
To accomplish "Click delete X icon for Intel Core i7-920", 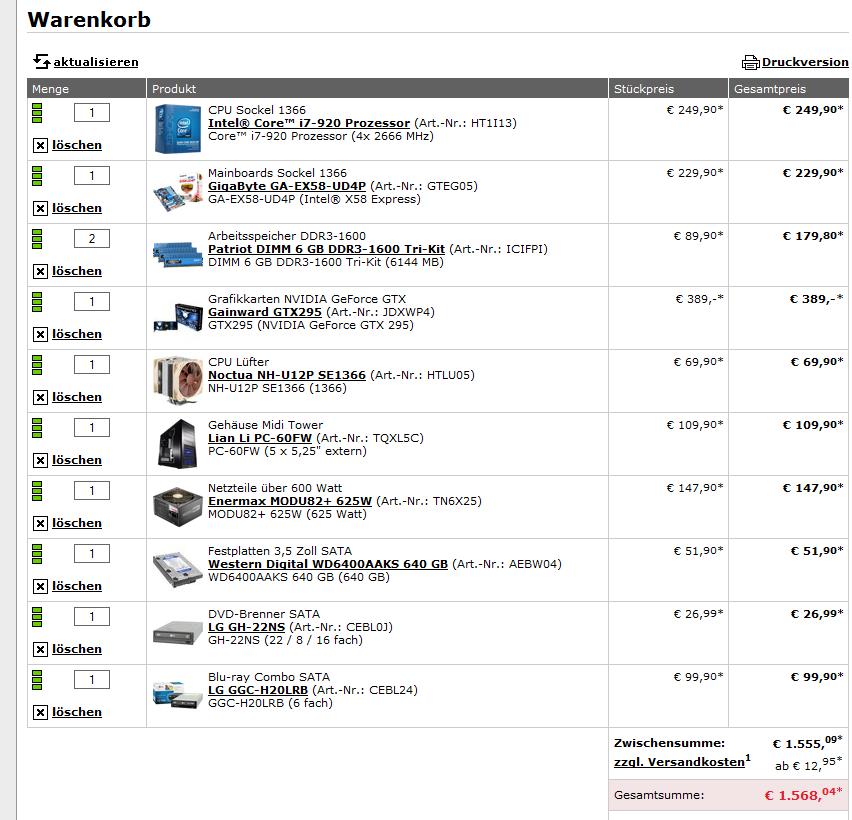I will point(40,145).
